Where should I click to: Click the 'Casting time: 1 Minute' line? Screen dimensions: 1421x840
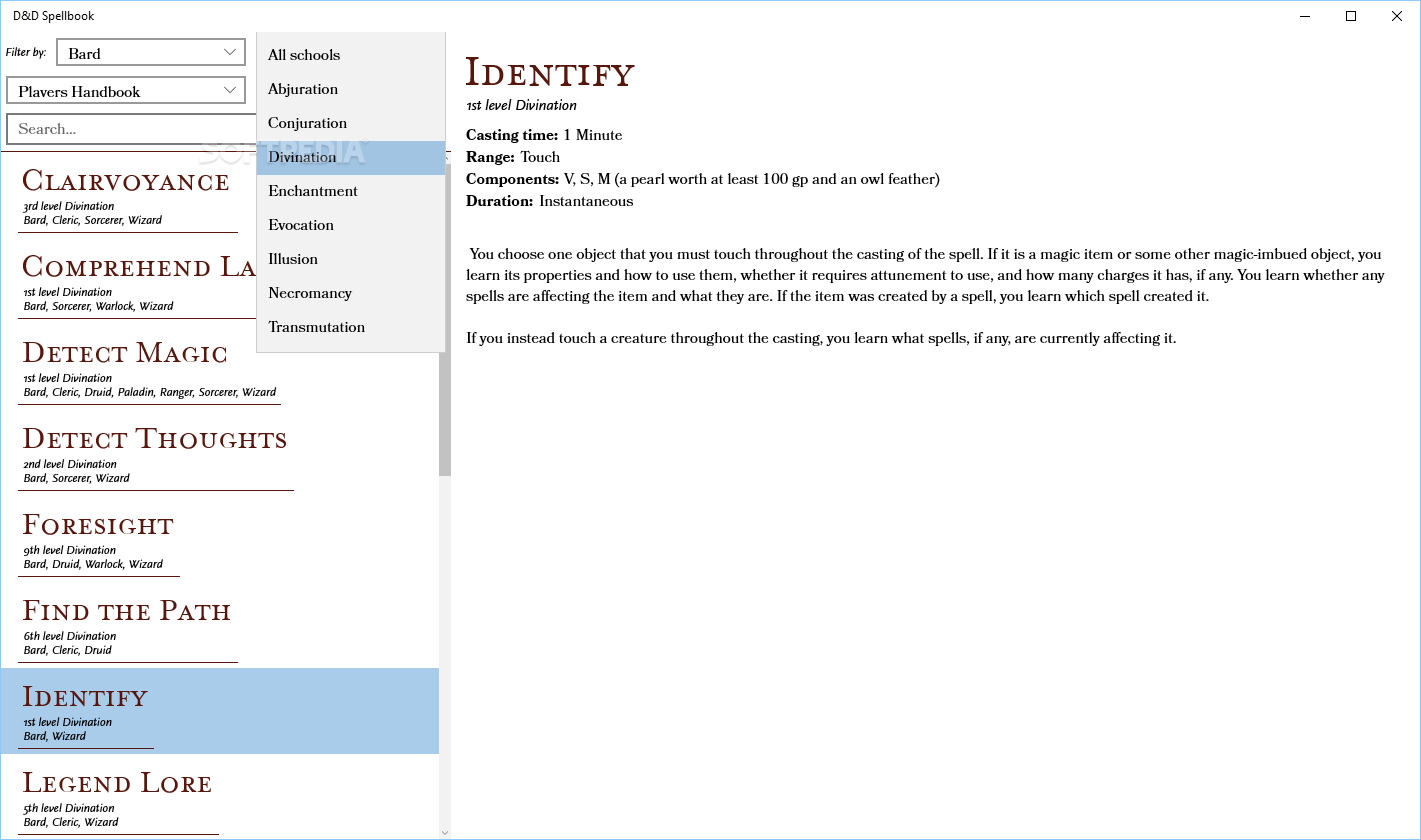[x=544, y=135]
